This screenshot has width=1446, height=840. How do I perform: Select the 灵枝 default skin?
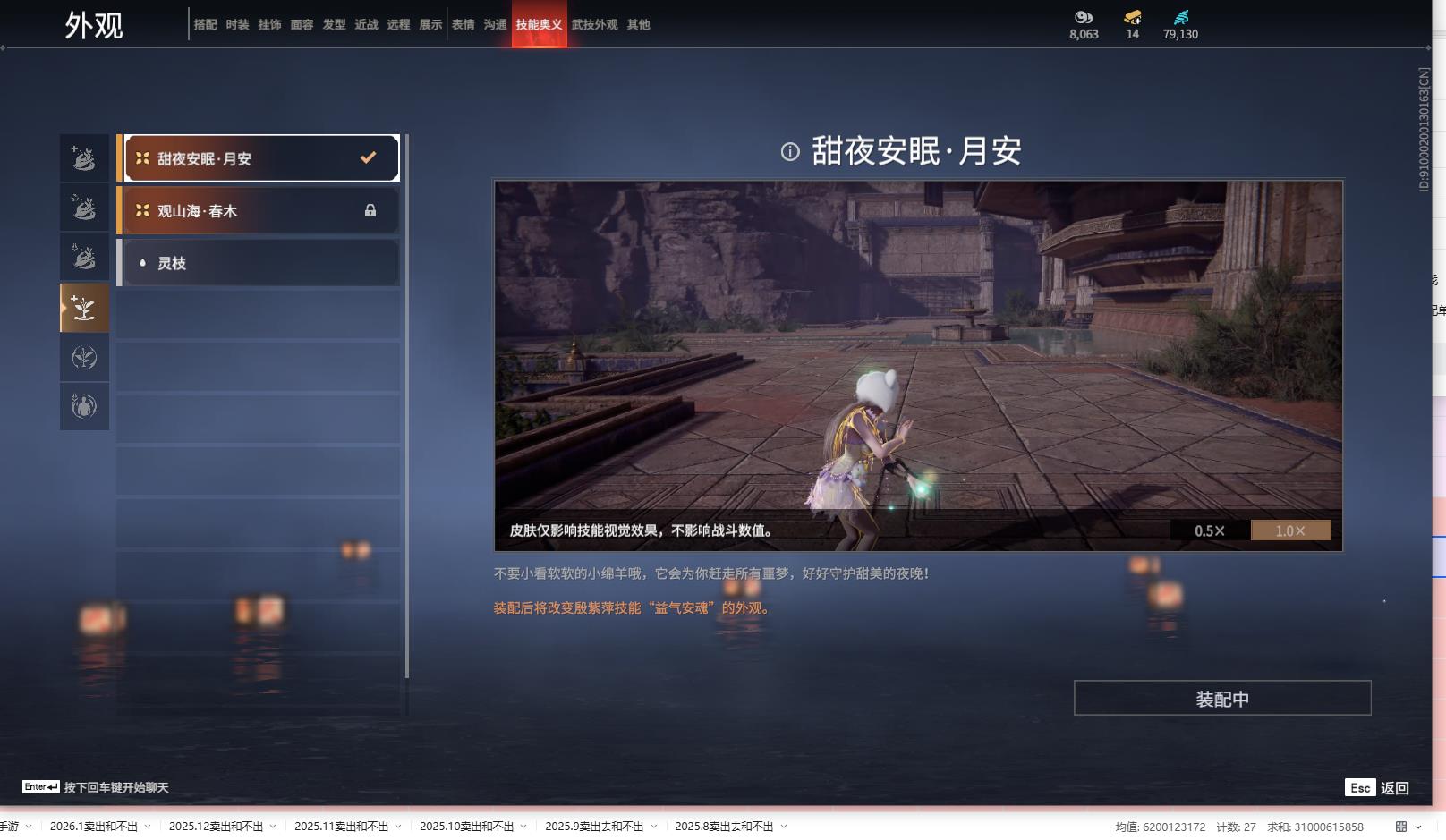[259, 263]
